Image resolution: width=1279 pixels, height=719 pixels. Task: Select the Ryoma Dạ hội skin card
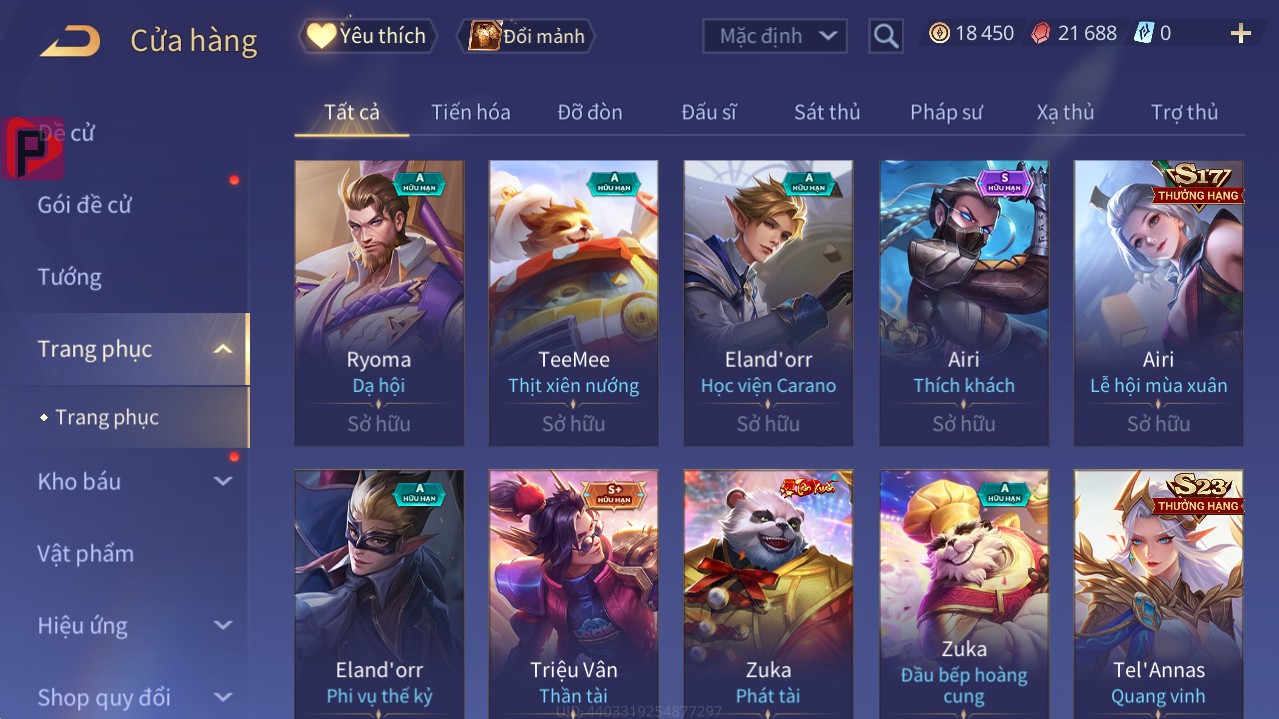pyautogui.click(x=379, y=303)
